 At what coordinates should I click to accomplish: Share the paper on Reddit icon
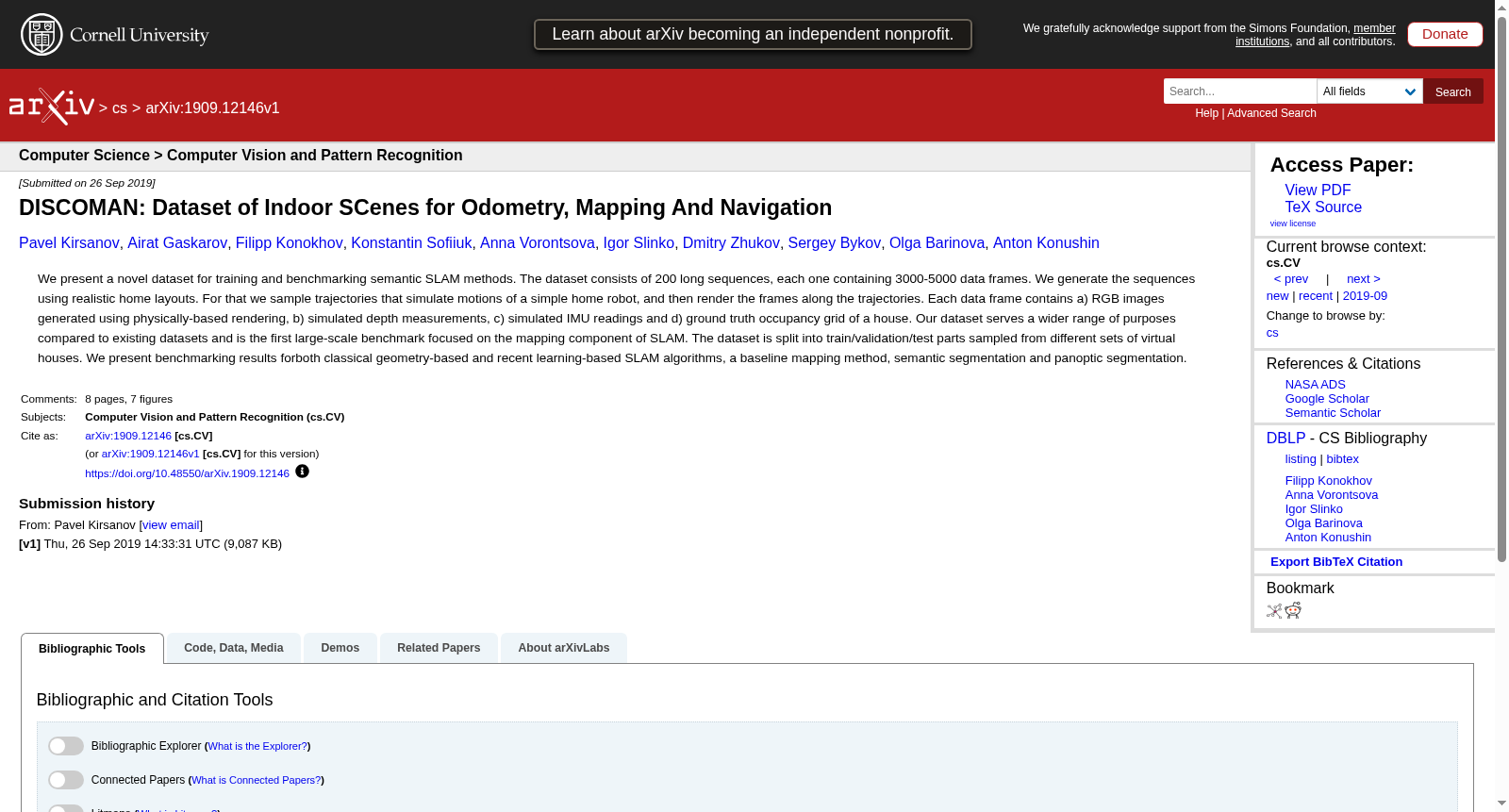[1293, 611]
